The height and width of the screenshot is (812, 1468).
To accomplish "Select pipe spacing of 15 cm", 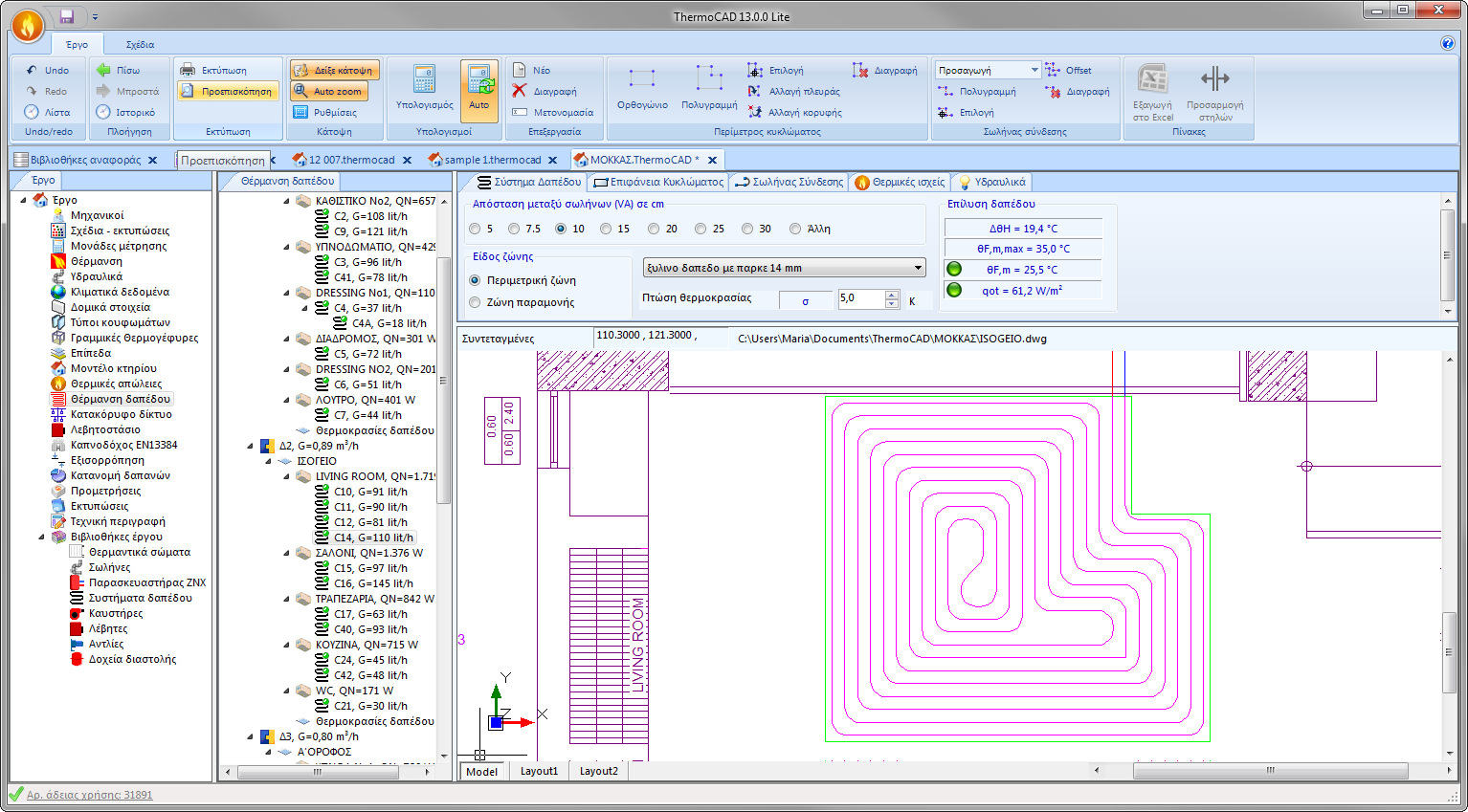I will click(x=605, y=228).
